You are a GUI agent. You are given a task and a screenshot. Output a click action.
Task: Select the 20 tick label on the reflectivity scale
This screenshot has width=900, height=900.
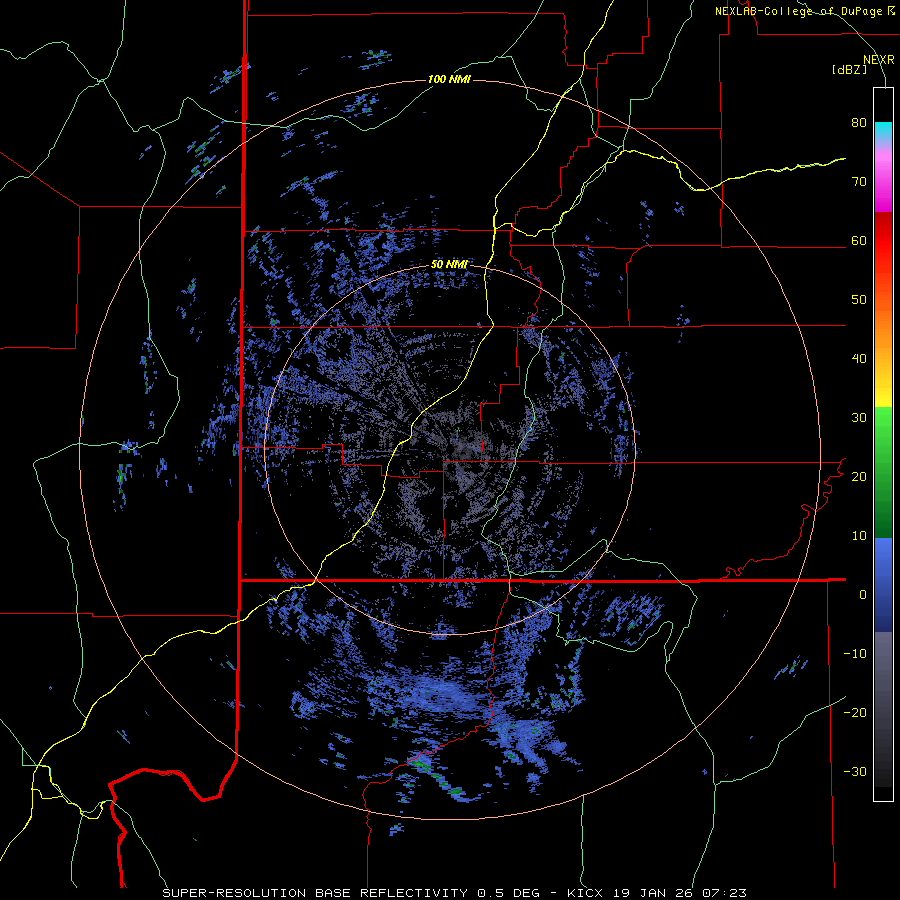(859, 476)
